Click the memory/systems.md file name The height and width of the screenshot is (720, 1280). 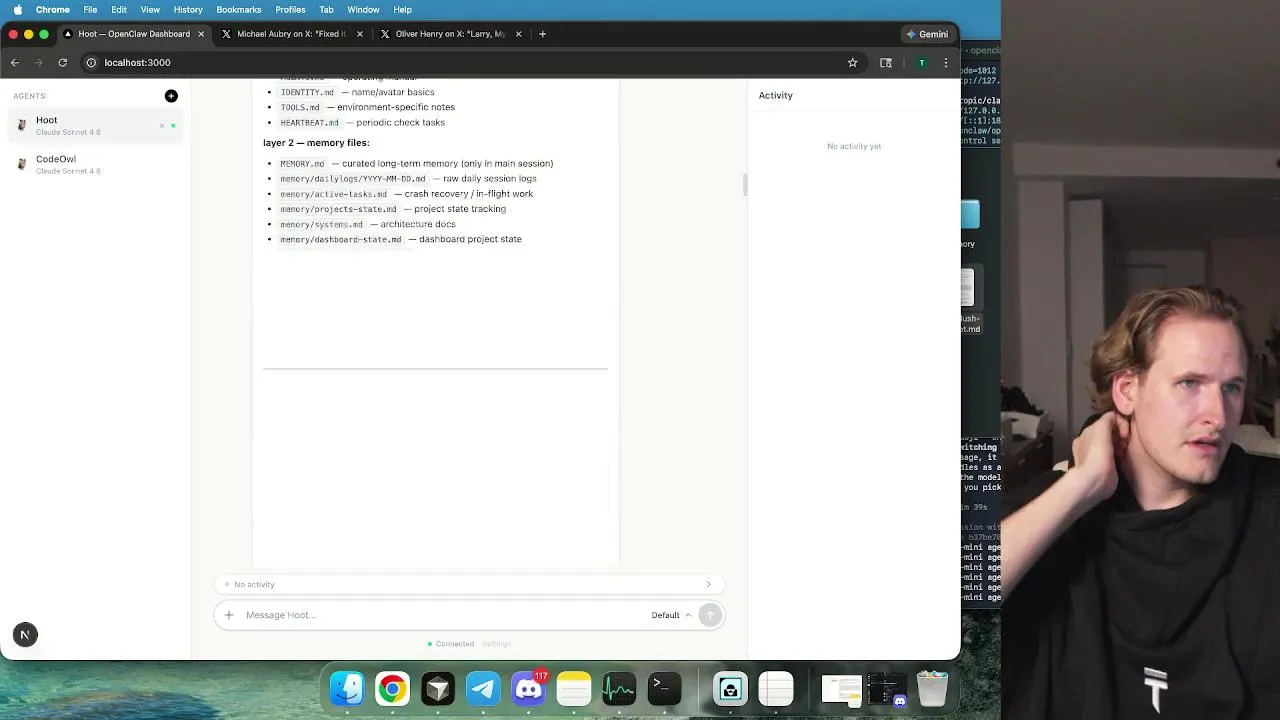tap(321, 224)
